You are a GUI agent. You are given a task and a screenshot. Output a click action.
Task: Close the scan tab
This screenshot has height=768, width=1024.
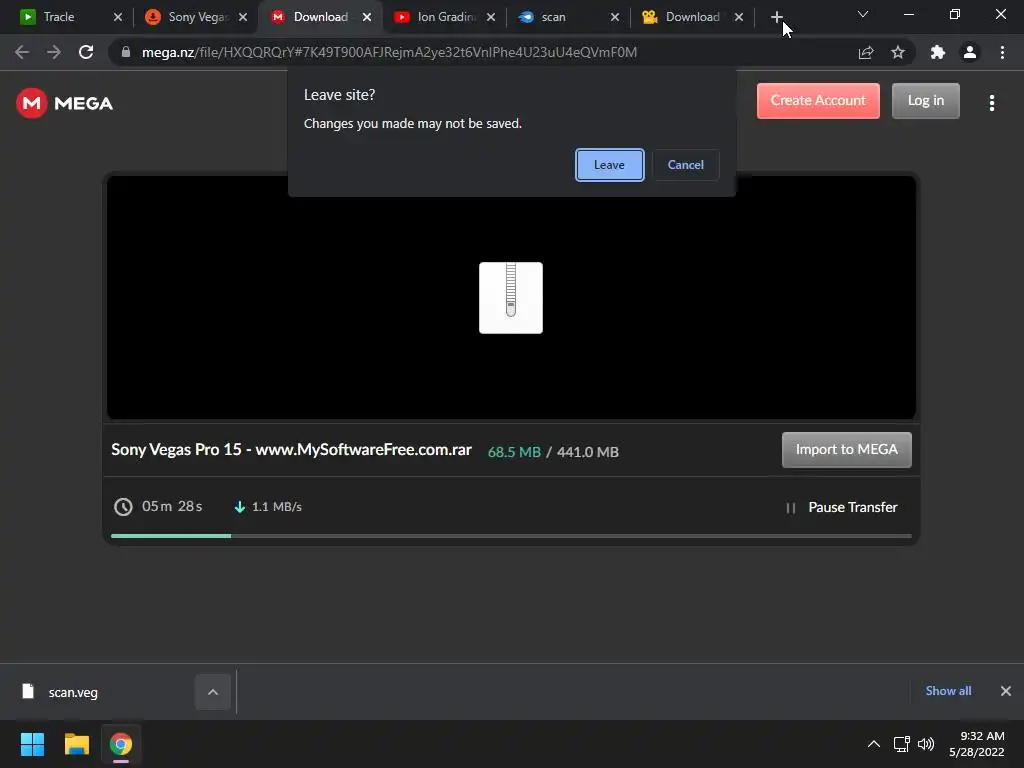point(615,17)
